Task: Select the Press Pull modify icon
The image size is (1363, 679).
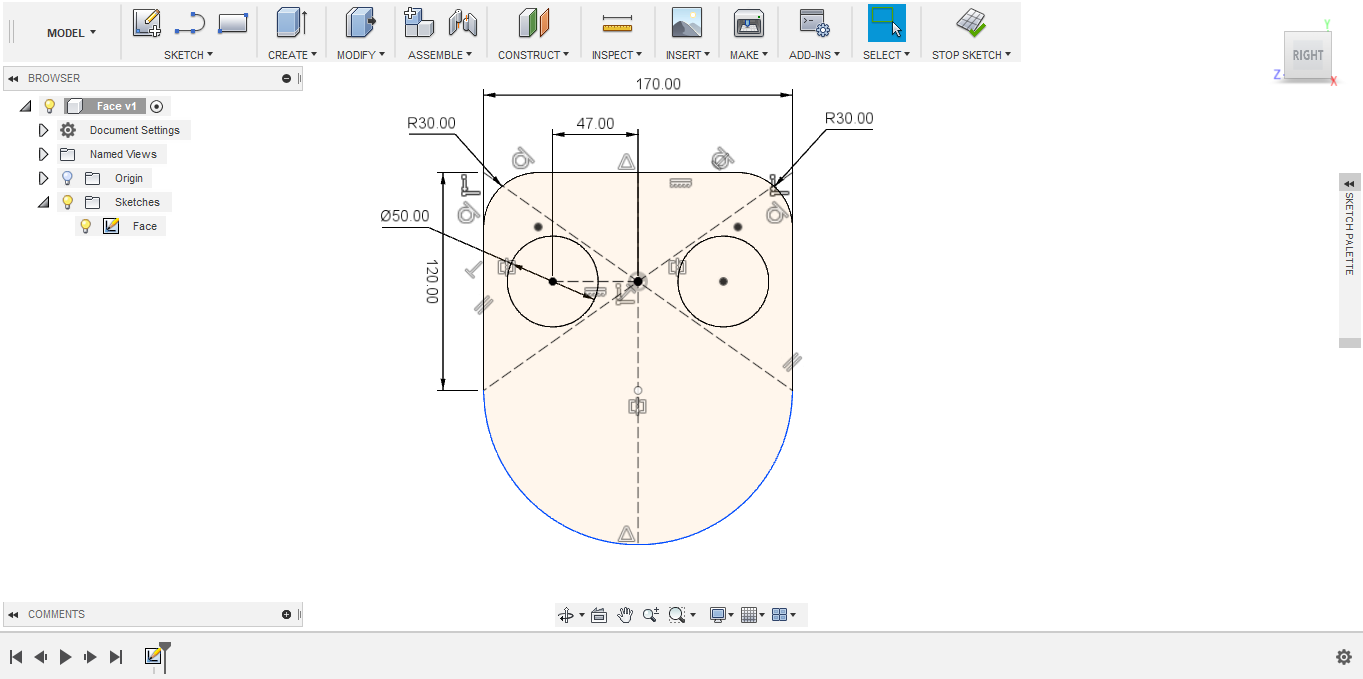Action: (x=360, y=22)
